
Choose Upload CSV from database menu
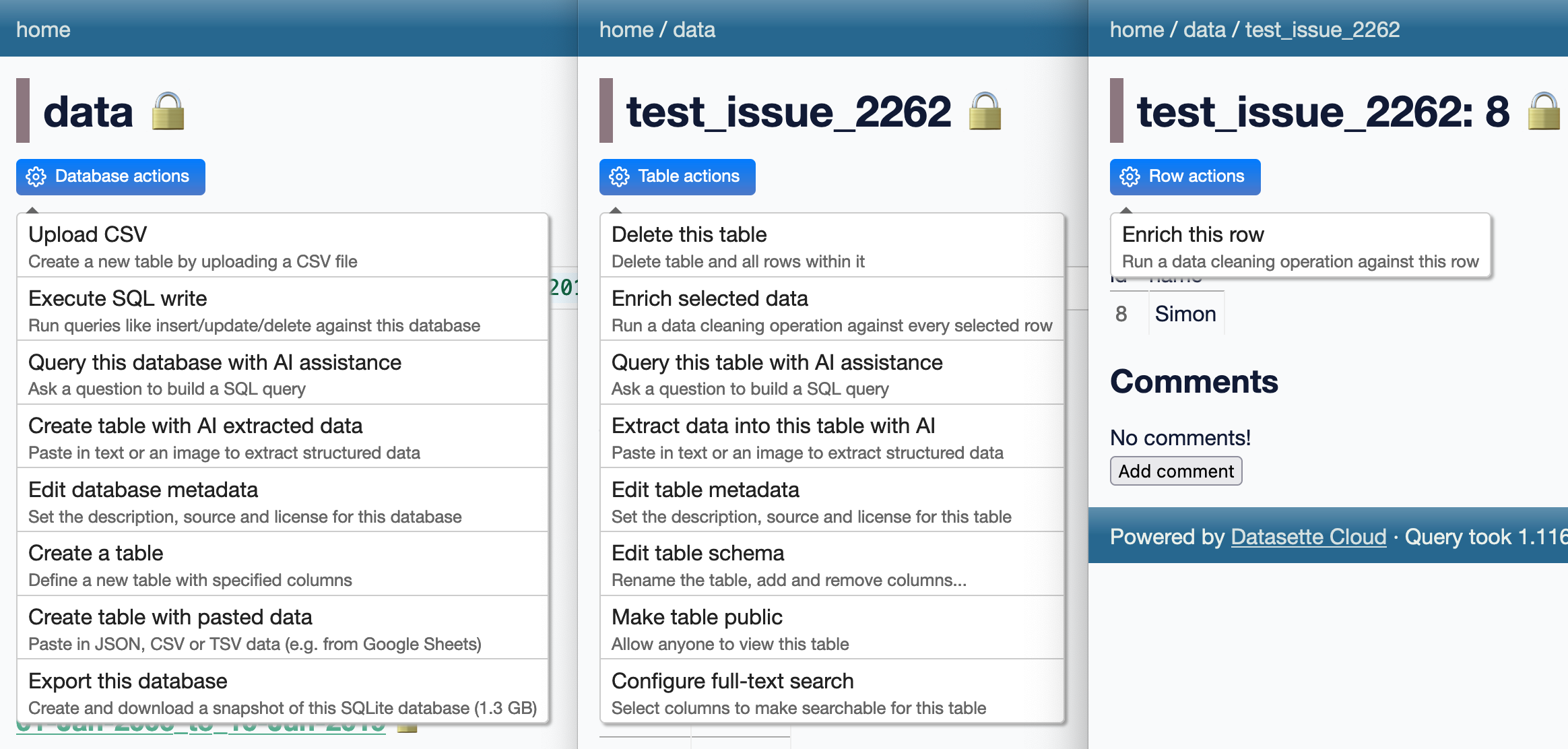283,246
